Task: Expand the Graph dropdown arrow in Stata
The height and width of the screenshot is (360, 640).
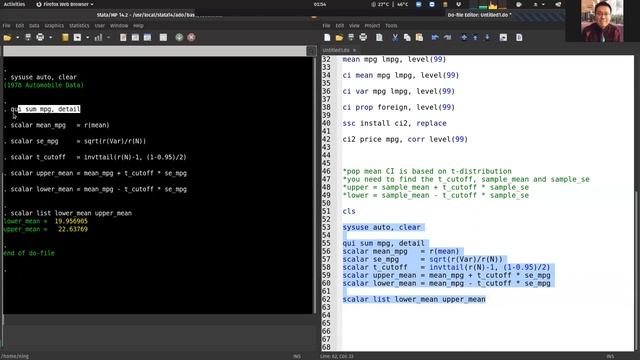Action: [x=109, y=38]
